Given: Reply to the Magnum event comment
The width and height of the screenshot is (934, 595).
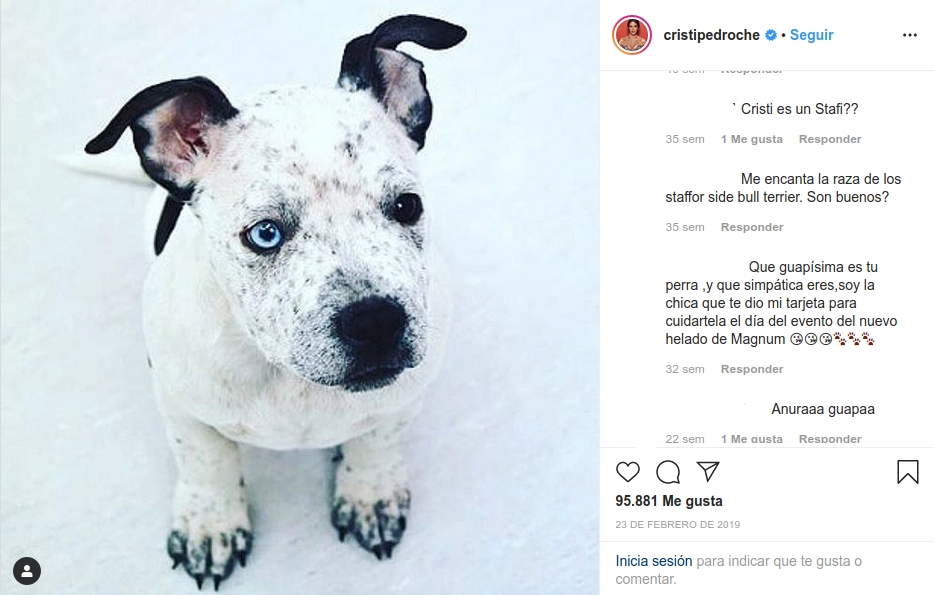Looking at the screenshot, I should click(752, 369).
